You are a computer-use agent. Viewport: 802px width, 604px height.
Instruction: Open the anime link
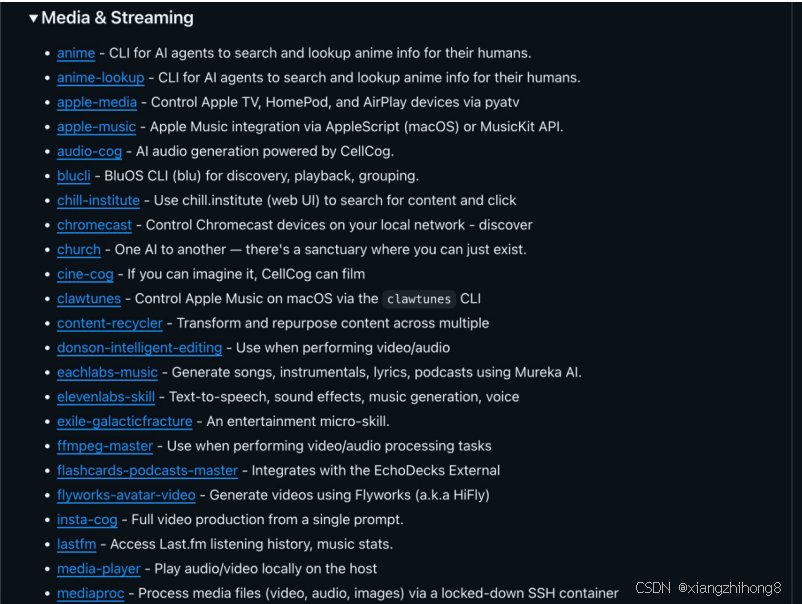pyautogui.click(x=76, y=53)
